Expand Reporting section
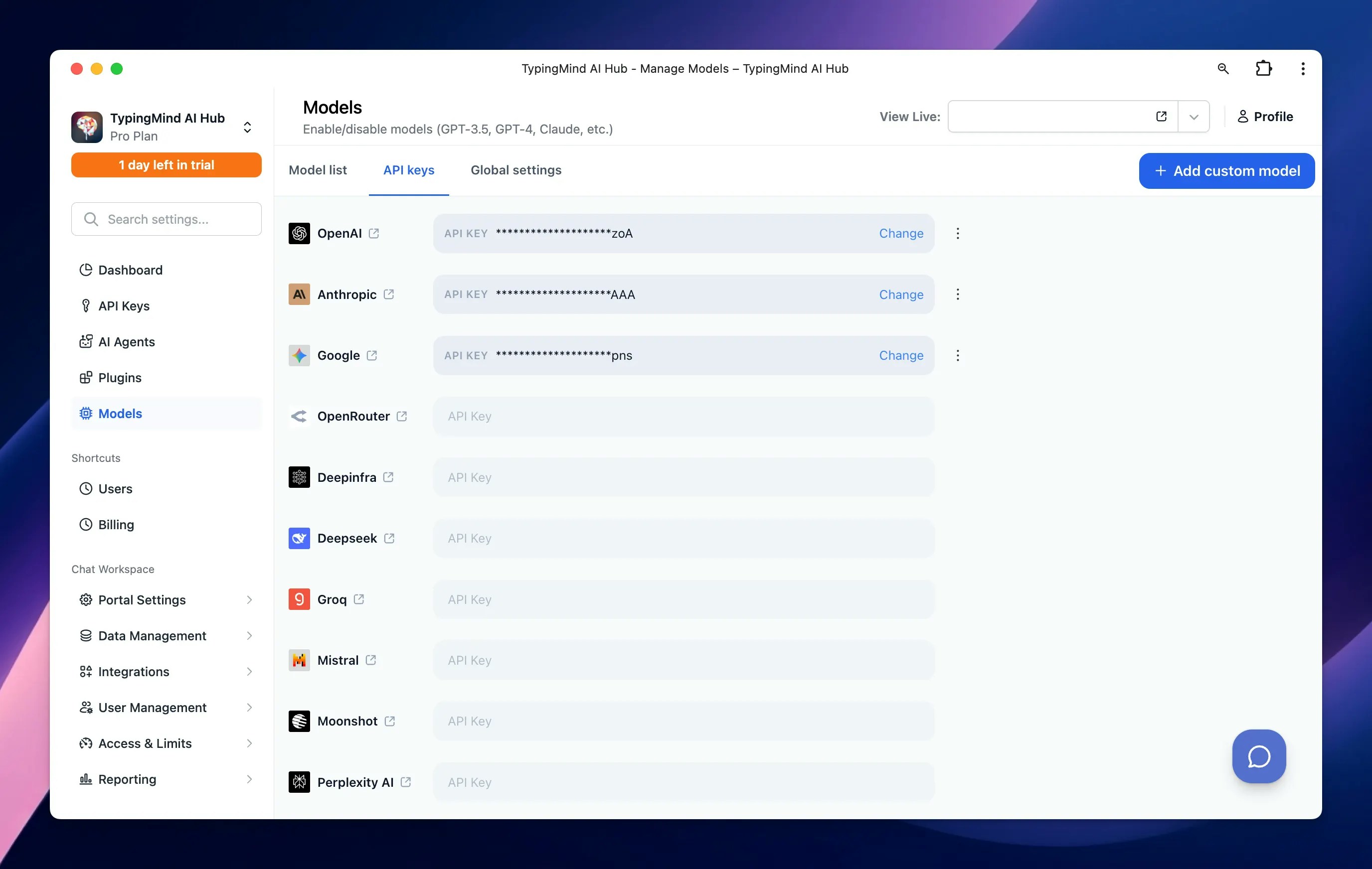The image size is (1372, 869). tap(250, 779)
